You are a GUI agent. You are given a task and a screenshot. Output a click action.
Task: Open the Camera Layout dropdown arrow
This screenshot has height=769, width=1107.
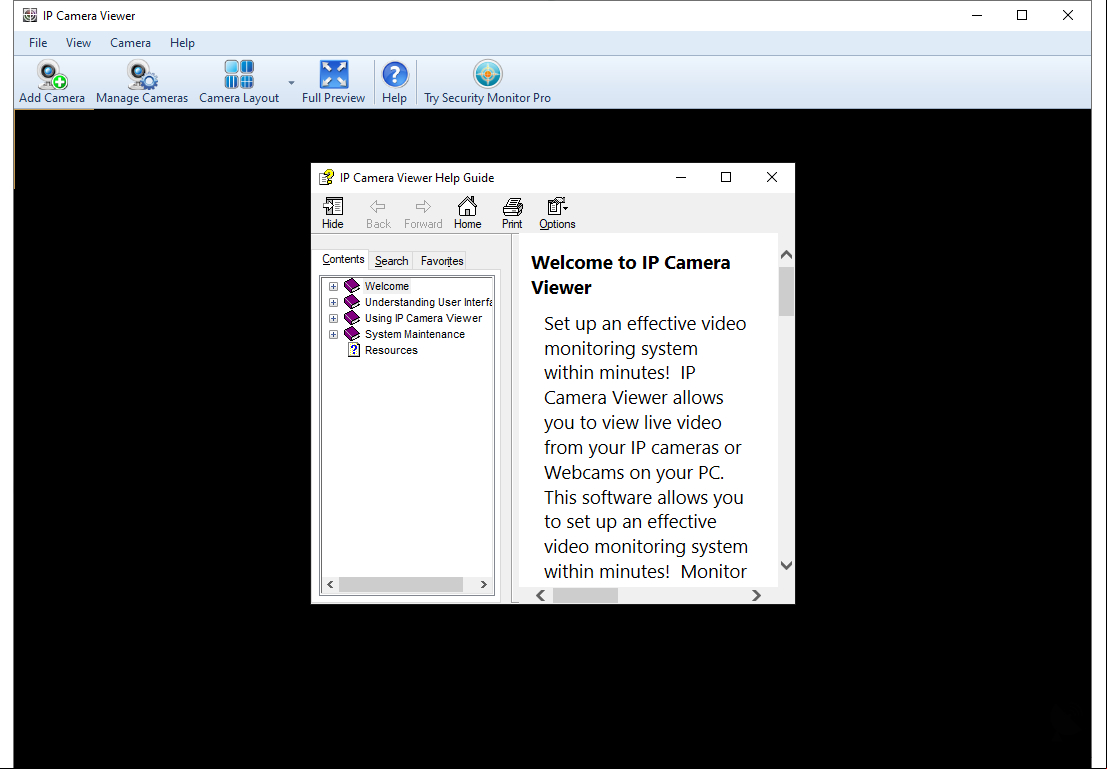pyautogui.click(x=291, y=83)
